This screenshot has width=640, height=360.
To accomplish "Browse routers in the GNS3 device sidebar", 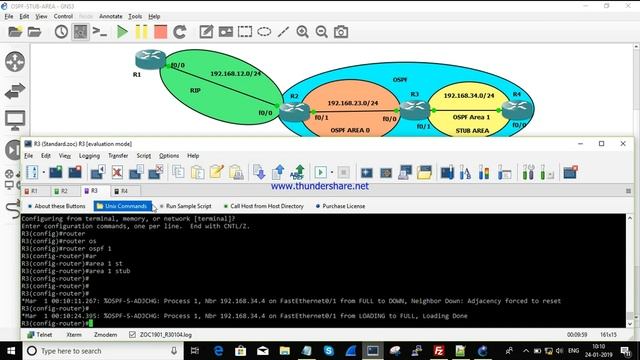I will click(15, 62).
